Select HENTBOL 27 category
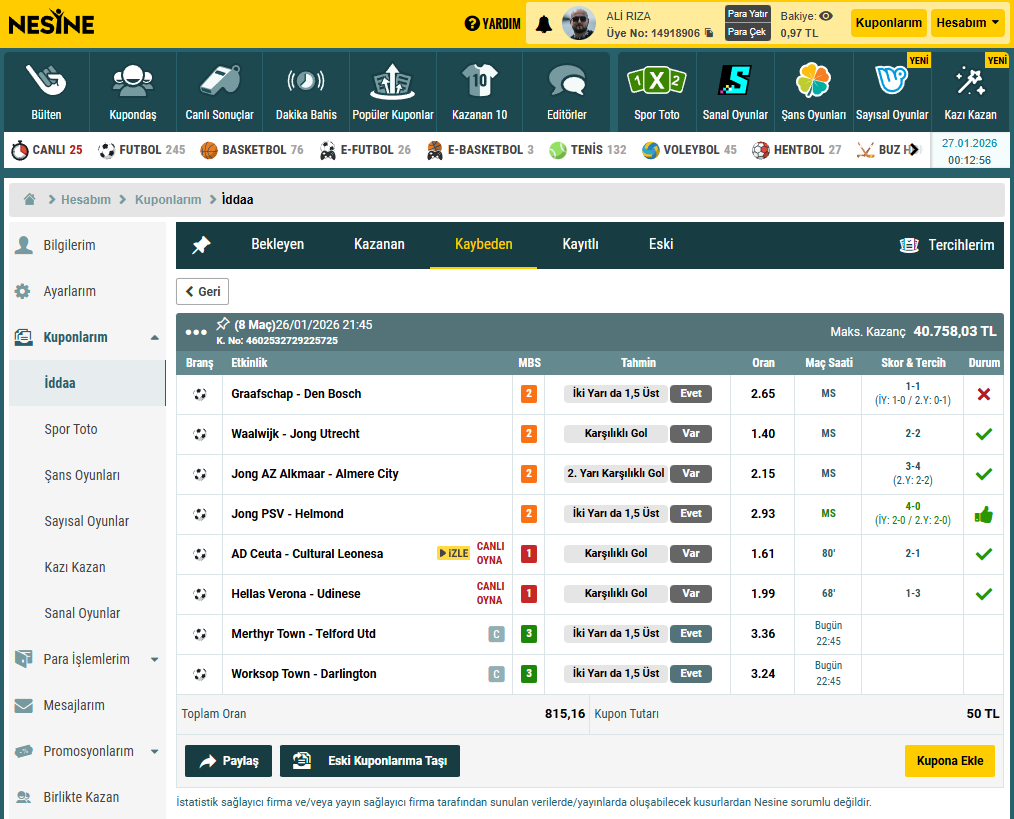Screen dimensions: 1014x819 pyautogui.click(x=797, y=150)
